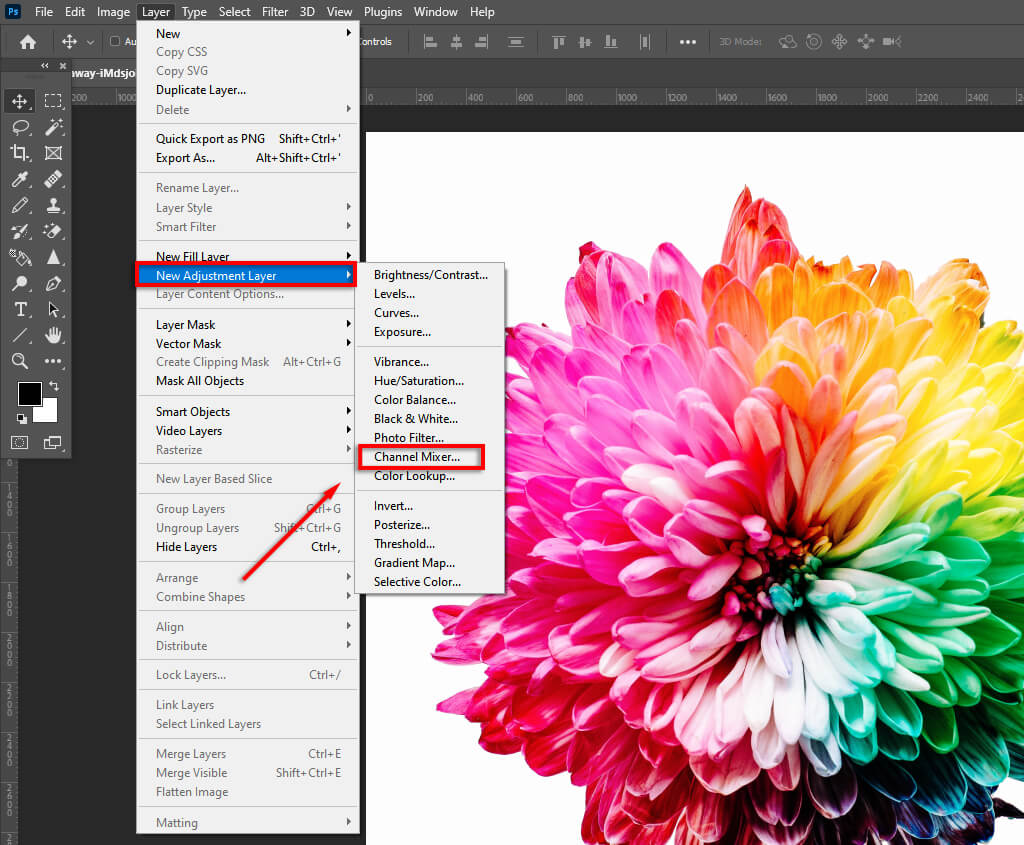Click the Home icon in options bar
1024x845 pixels.
28,42
